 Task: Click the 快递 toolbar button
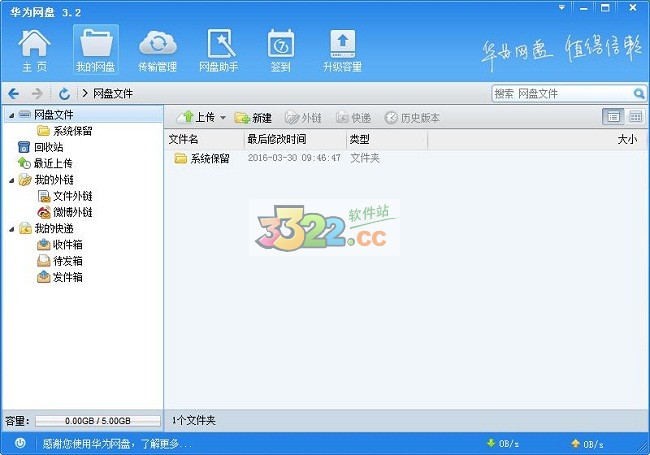pos(353,118)
